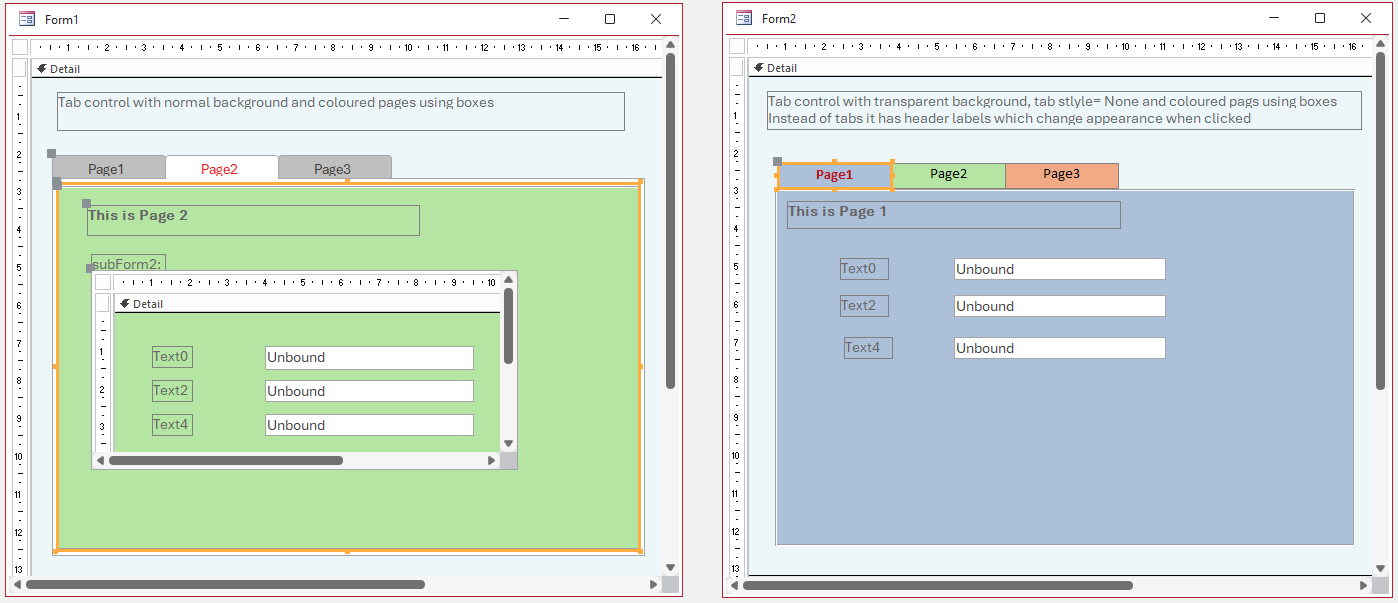
Task: Maximize the Form2 window
Action: 1320,18
